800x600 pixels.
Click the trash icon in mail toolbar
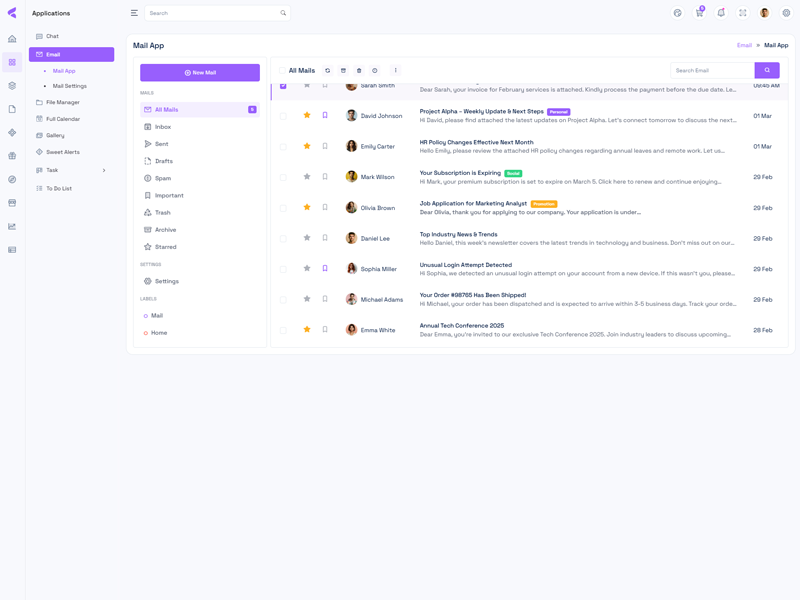359,71
